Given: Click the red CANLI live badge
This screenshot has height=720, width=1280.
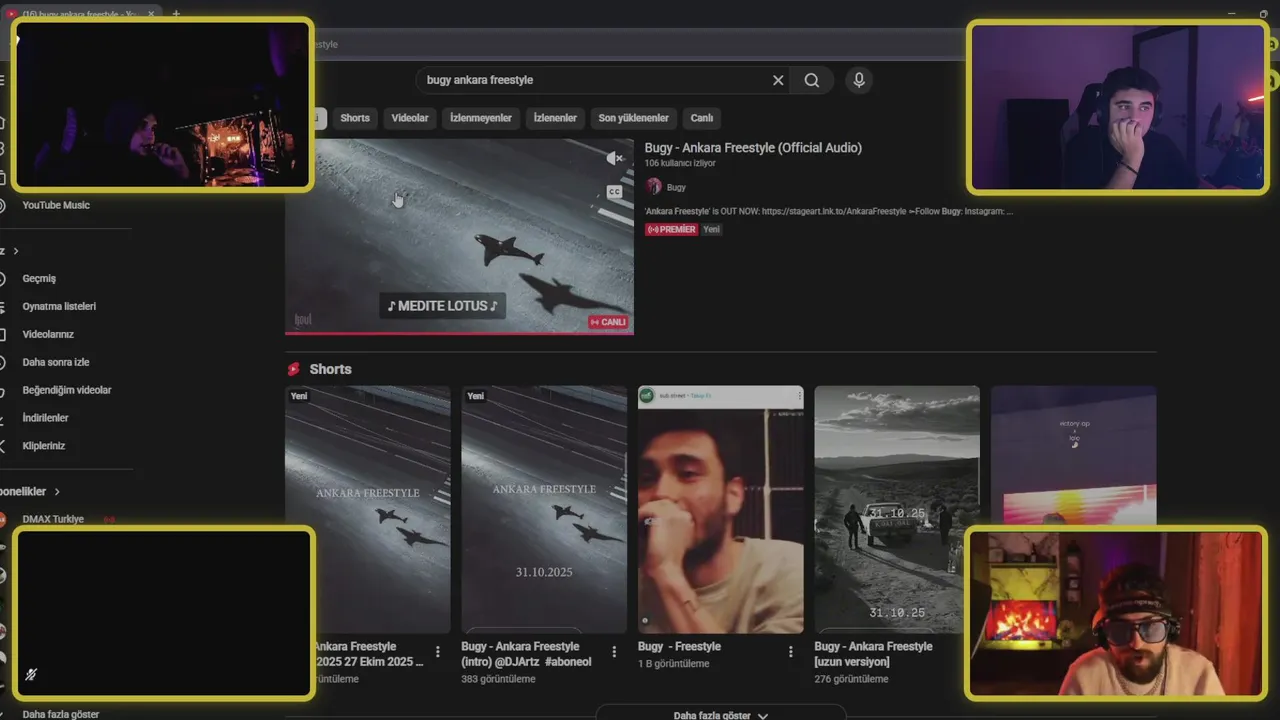Looking at the screenshot, I should click(608, 322).
